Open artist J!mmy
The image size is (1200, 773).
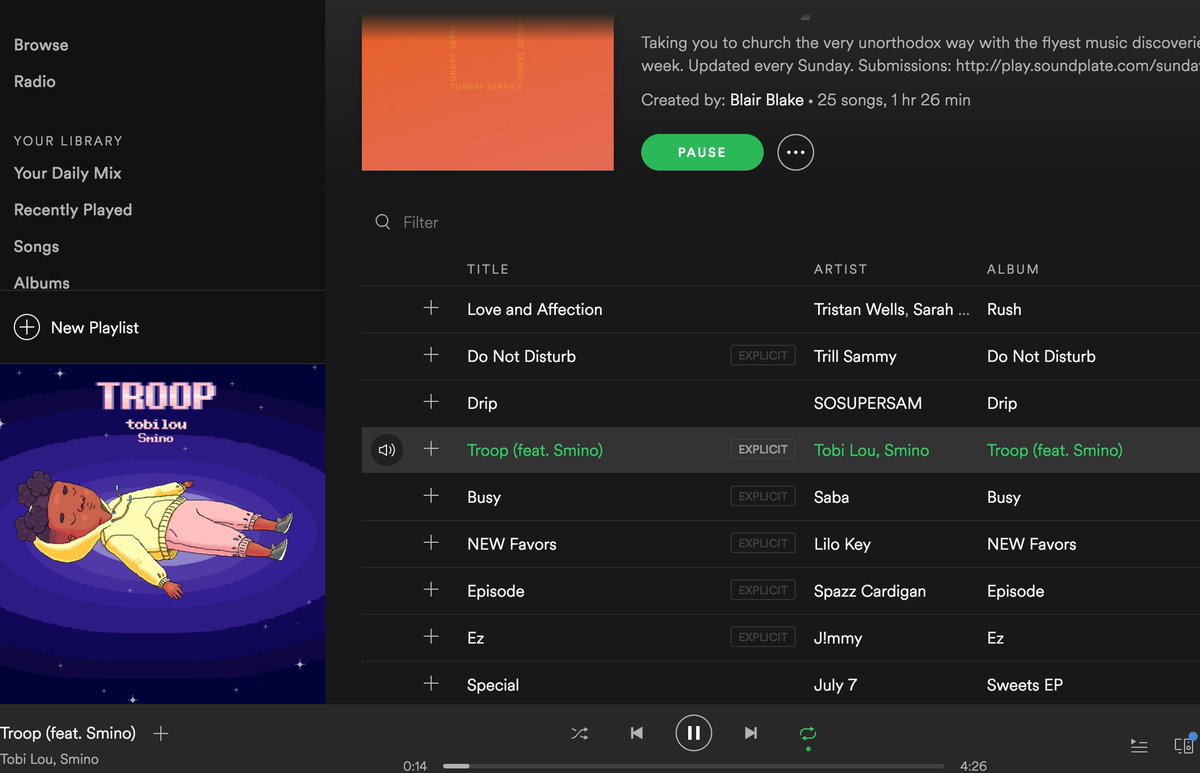point(839,638)
